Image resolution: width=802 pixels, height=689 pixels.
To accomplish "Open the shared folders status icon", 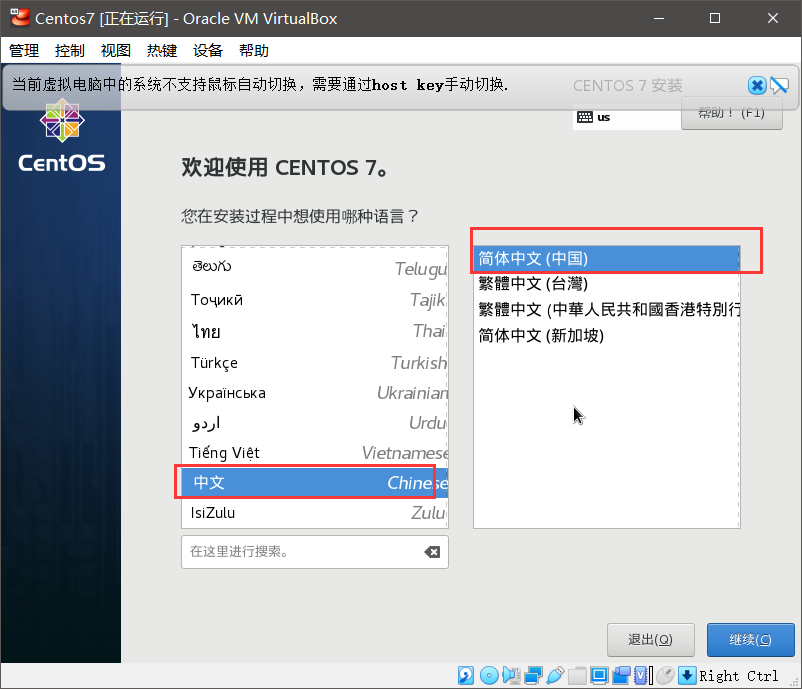I will click(577, 675).
